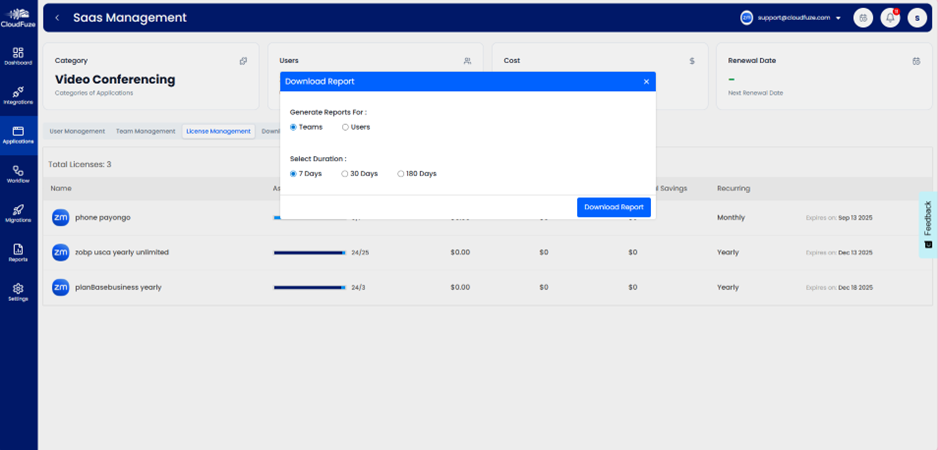Open notifications bell icon

[890, 18]
